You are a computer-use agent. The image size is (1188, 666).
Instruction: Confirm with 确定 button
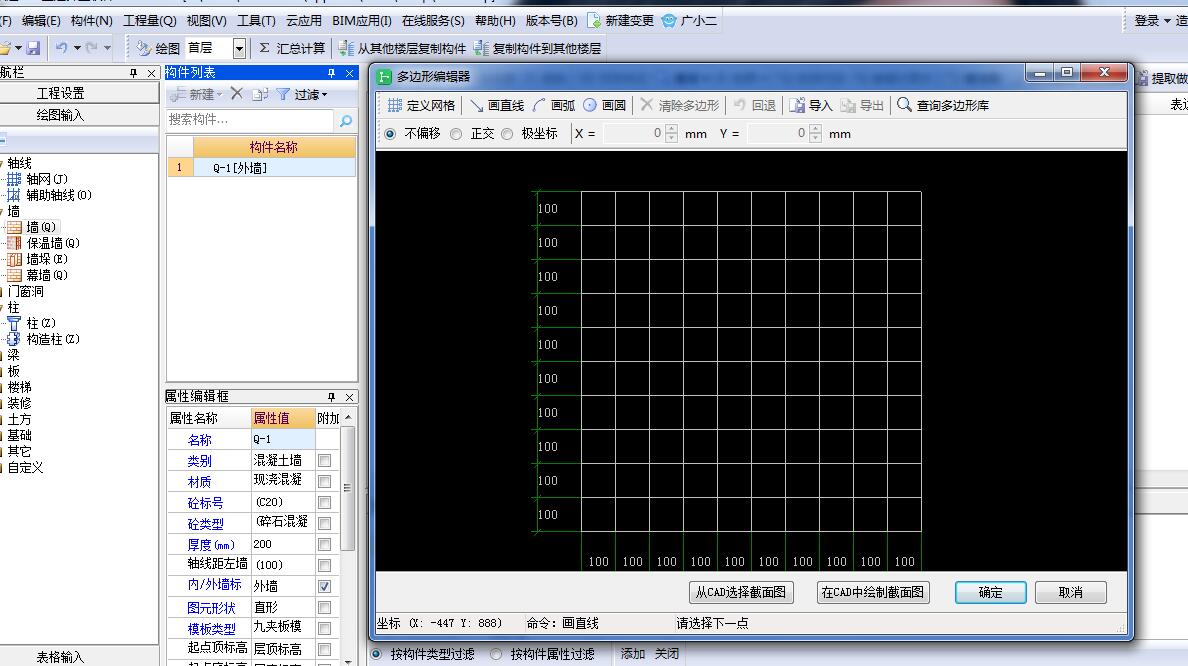990,593
